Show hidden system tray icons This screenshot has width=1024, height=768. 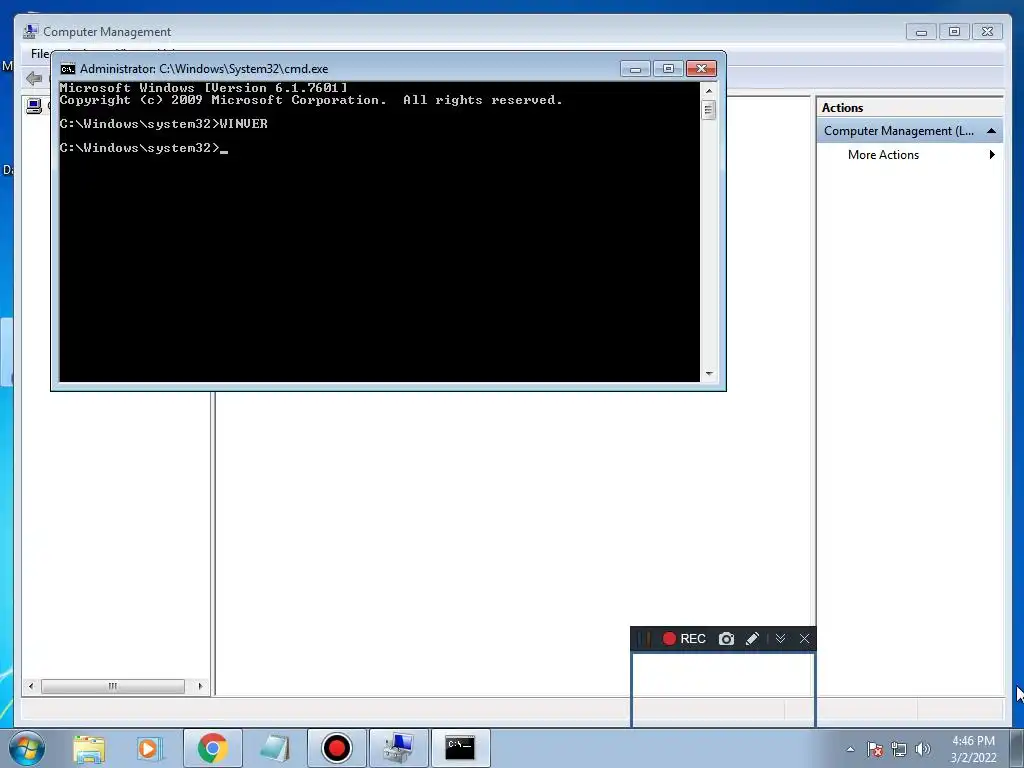850,749
